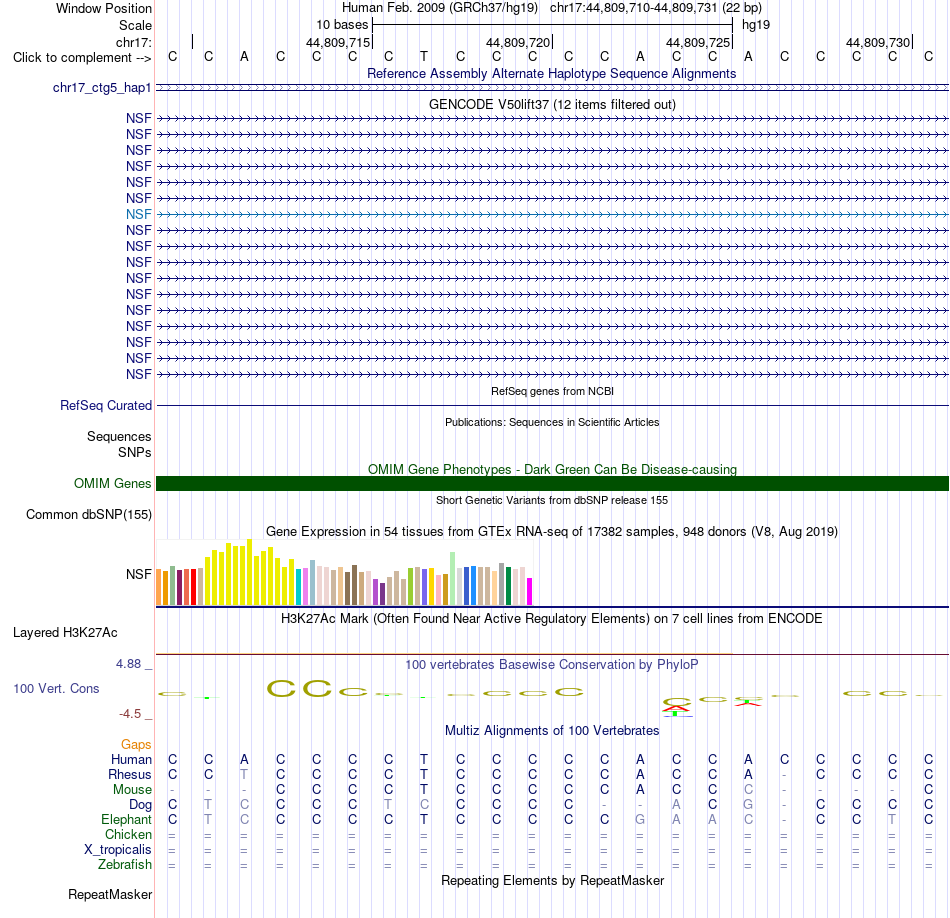950x918 pixels.
Task: Click '100 vertebrates Basewise Conservation by PhyloP' title
Action: [x=552, y=665]
